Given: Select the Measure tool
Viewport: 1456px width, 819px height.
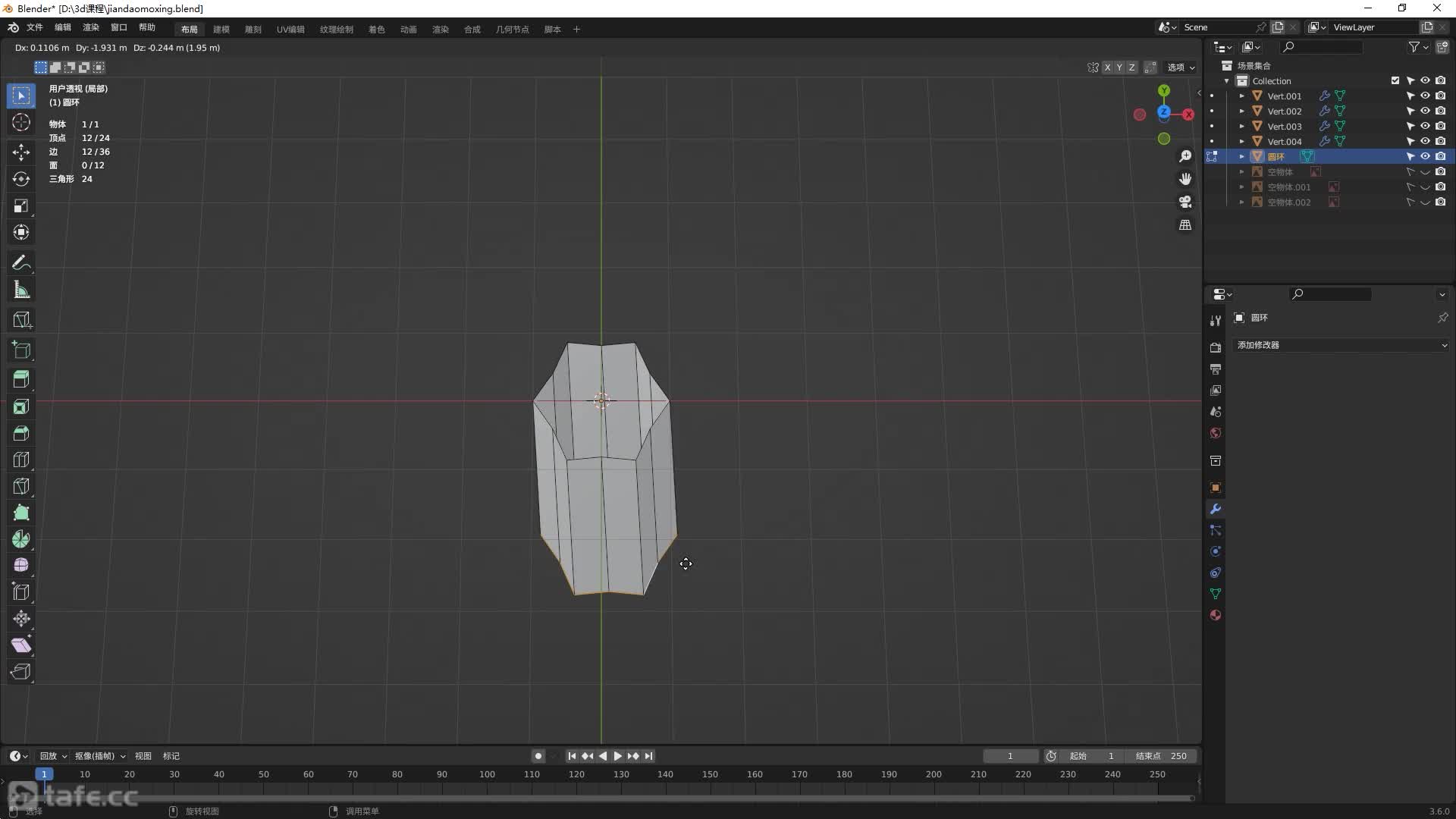Looking at the screenshot, I should pos(21,290).
